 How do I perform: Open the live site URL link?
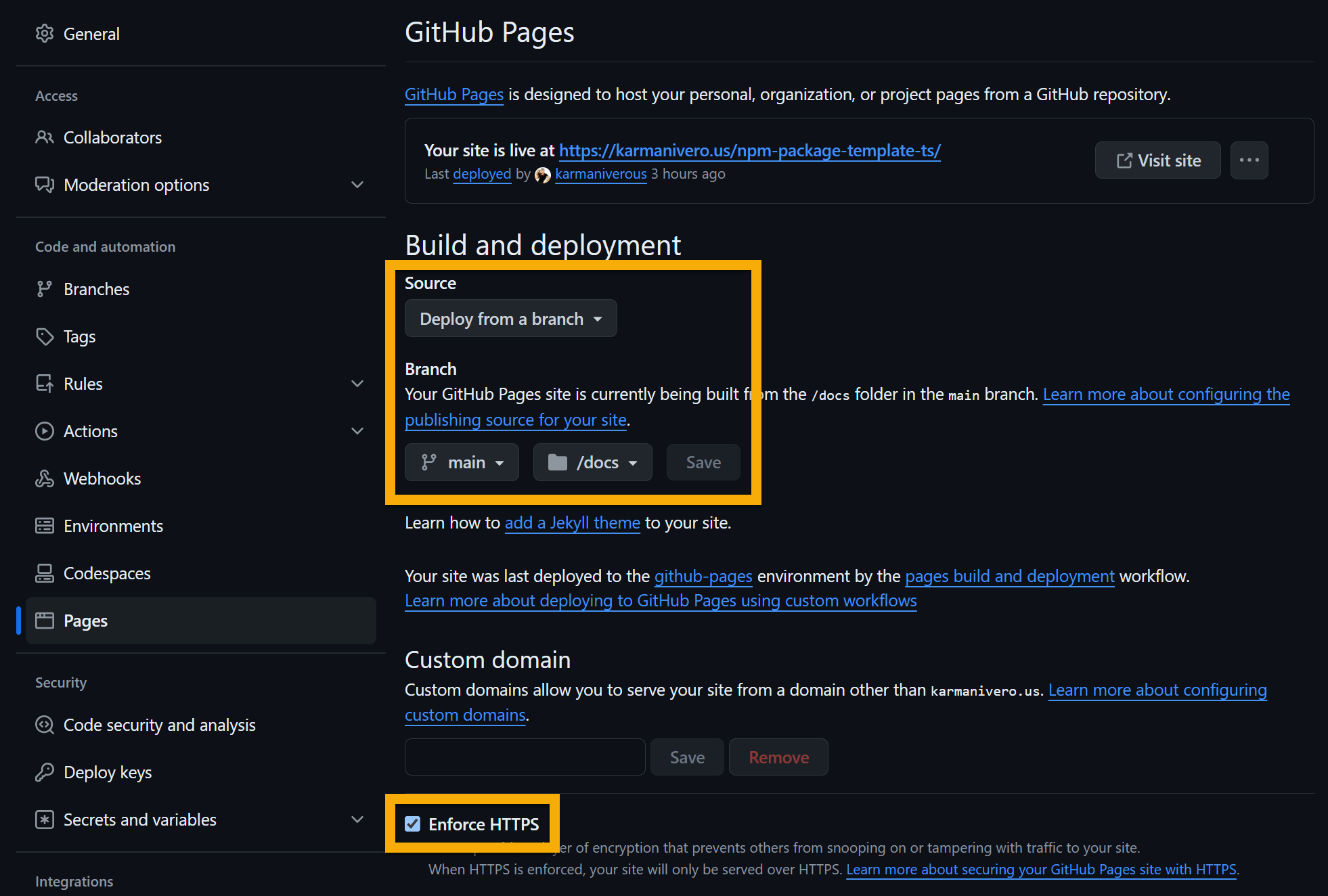[x=750, y=150]
